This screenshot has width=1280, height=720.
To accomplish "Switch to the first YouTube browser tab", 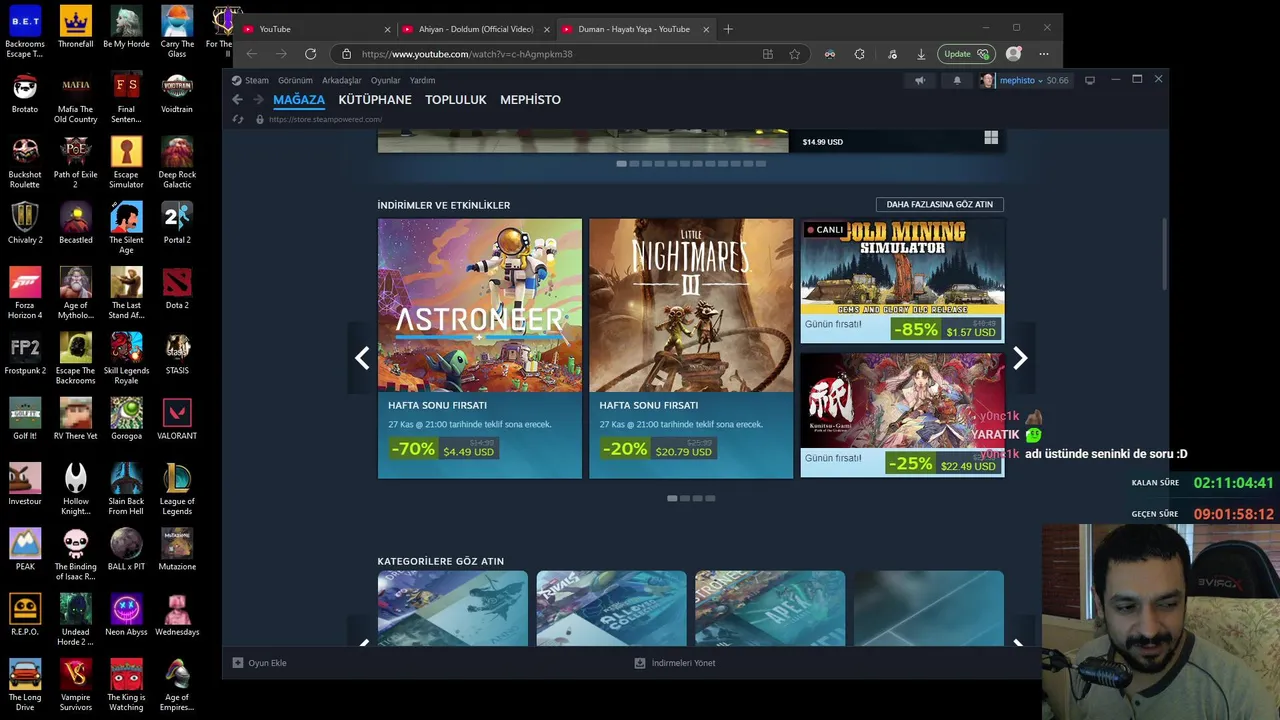I will pos(317,29).
